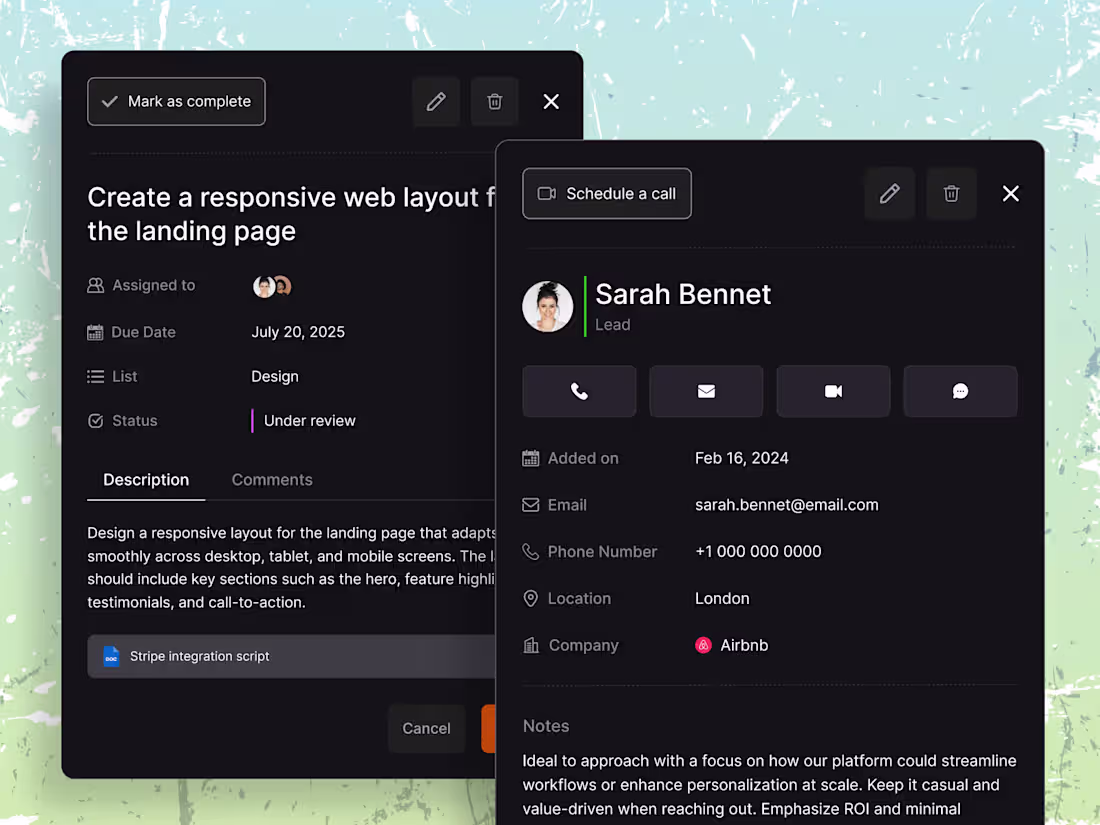Screen dimensions: 1100x825
Task: Open chat via message bubble button
Action: tap(960, 391)
